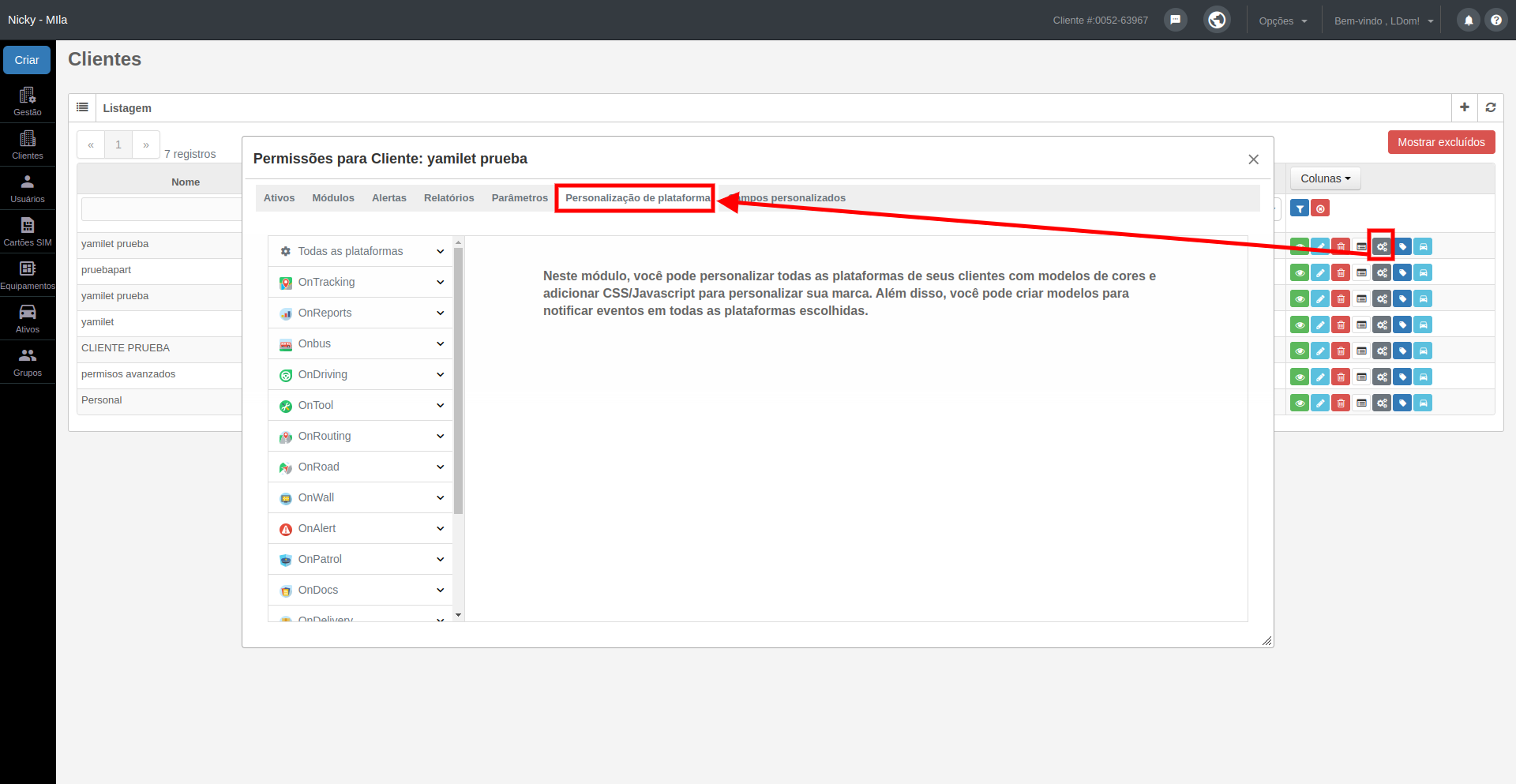Switch to the Relatórios tab
The image size is (1516, 784).
(449, 198)
